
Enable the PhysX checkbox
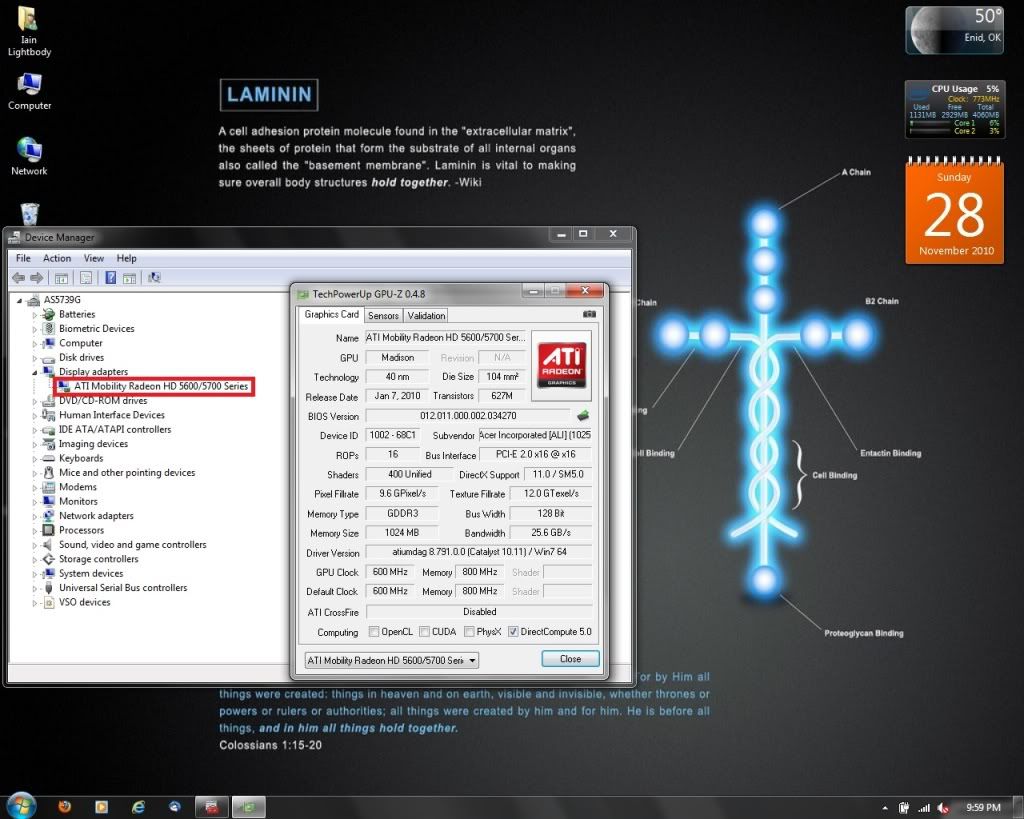coord(469,632)
